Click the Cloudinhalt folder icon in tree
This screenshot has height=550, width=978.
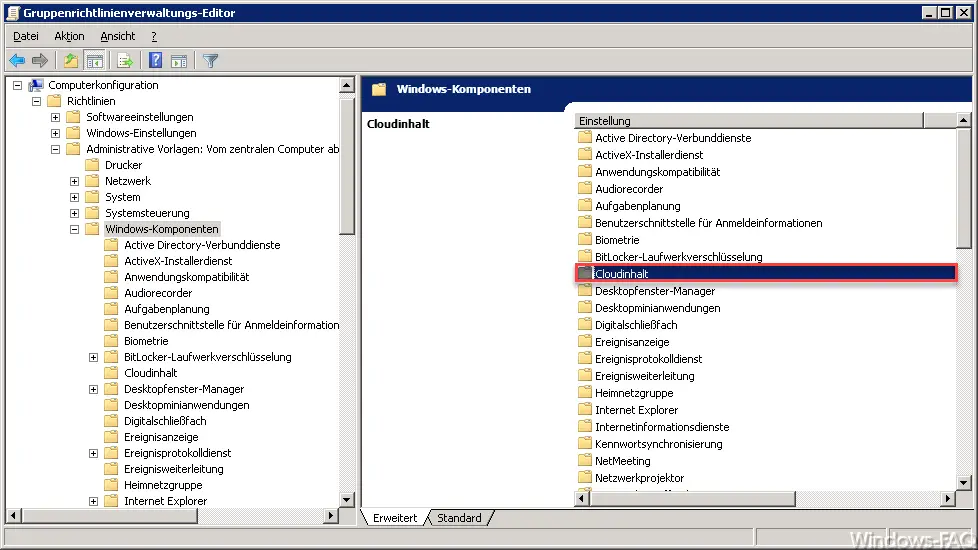tap(111, 373)
